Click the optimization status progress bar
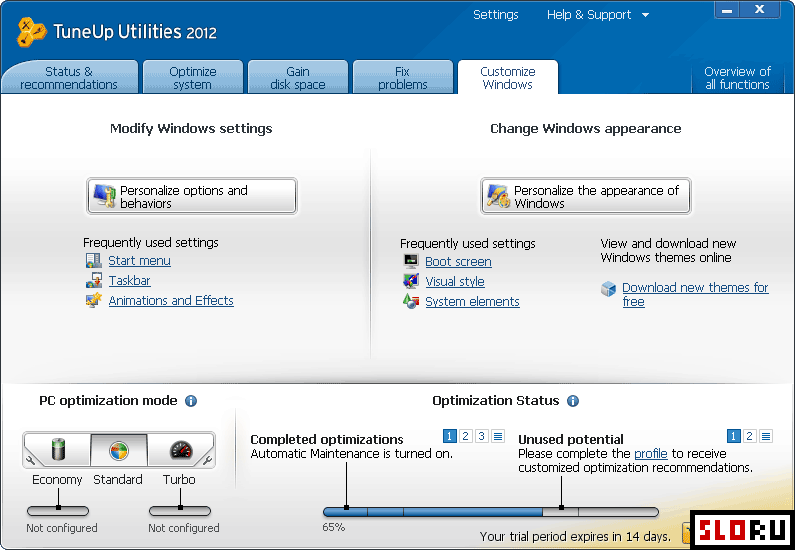This screenshot has height=550, width=795. pyautogui.click(x=491, y=512)
